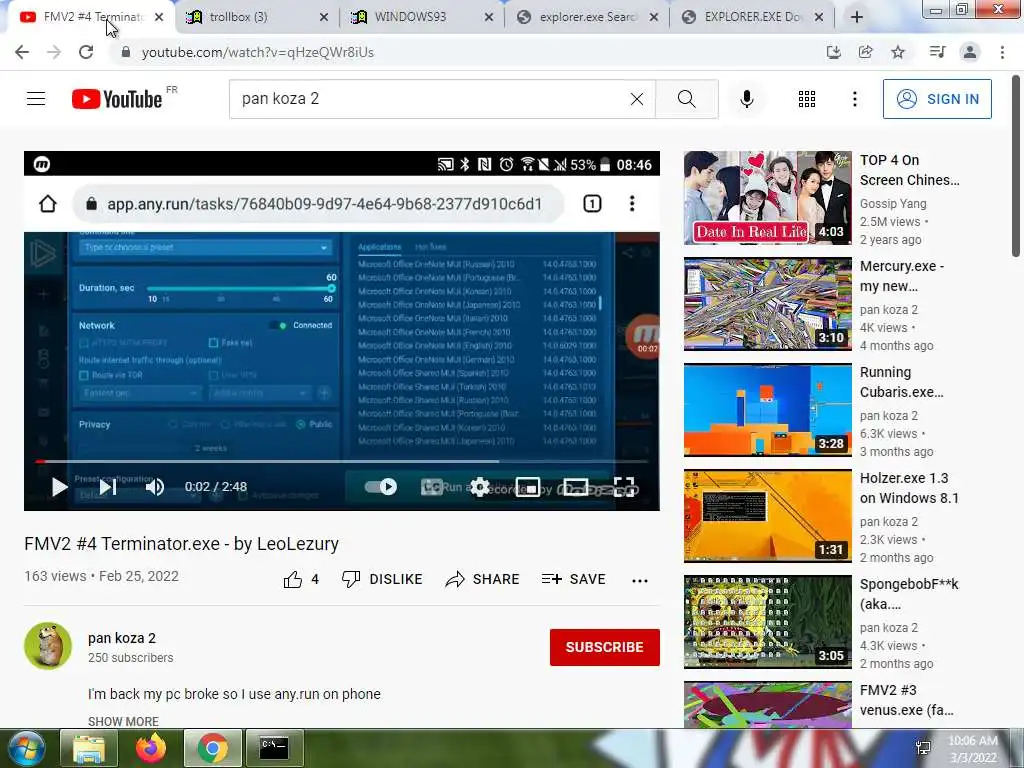Open Chrome three-dot menu
This screenshot has width=1024, height=768.
(x=1002, y=52)
